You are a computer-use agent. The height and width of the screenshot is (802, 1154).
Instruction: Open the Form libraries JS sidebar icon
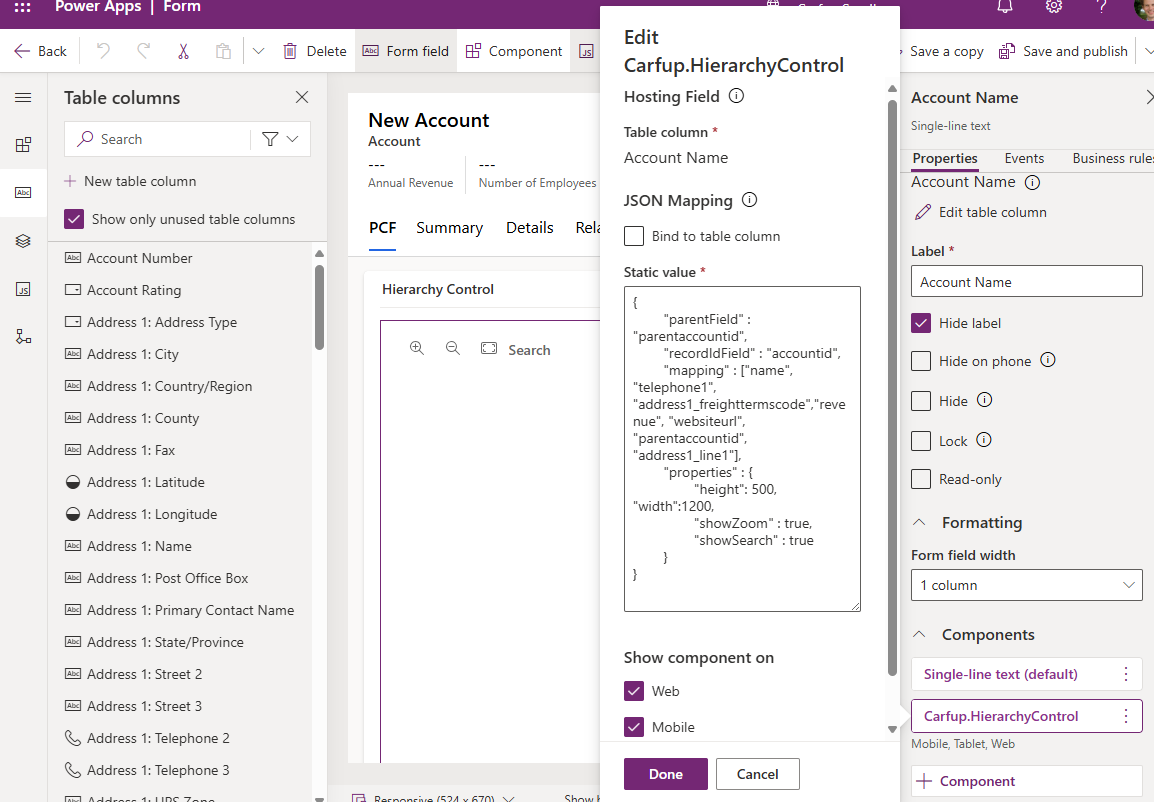[24, 289]
